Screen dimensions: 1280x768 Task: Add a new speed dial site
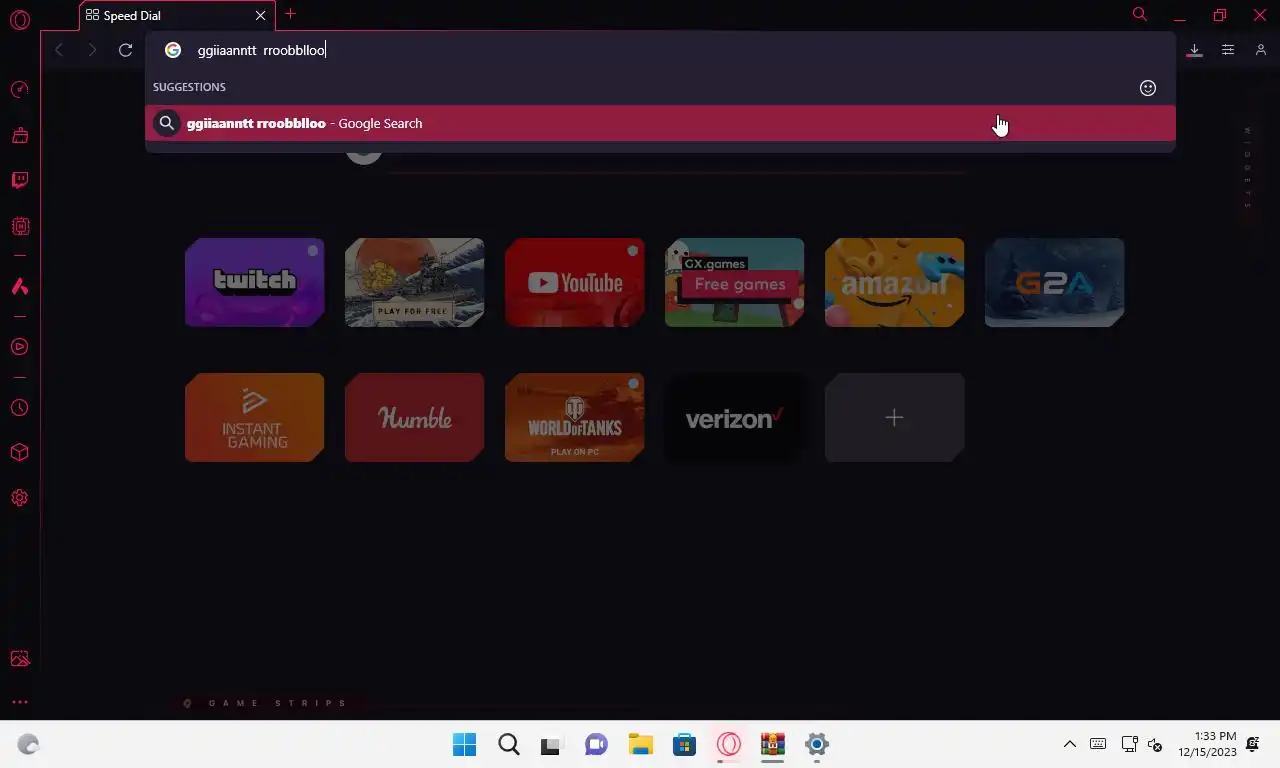click(x=894, y=417)
